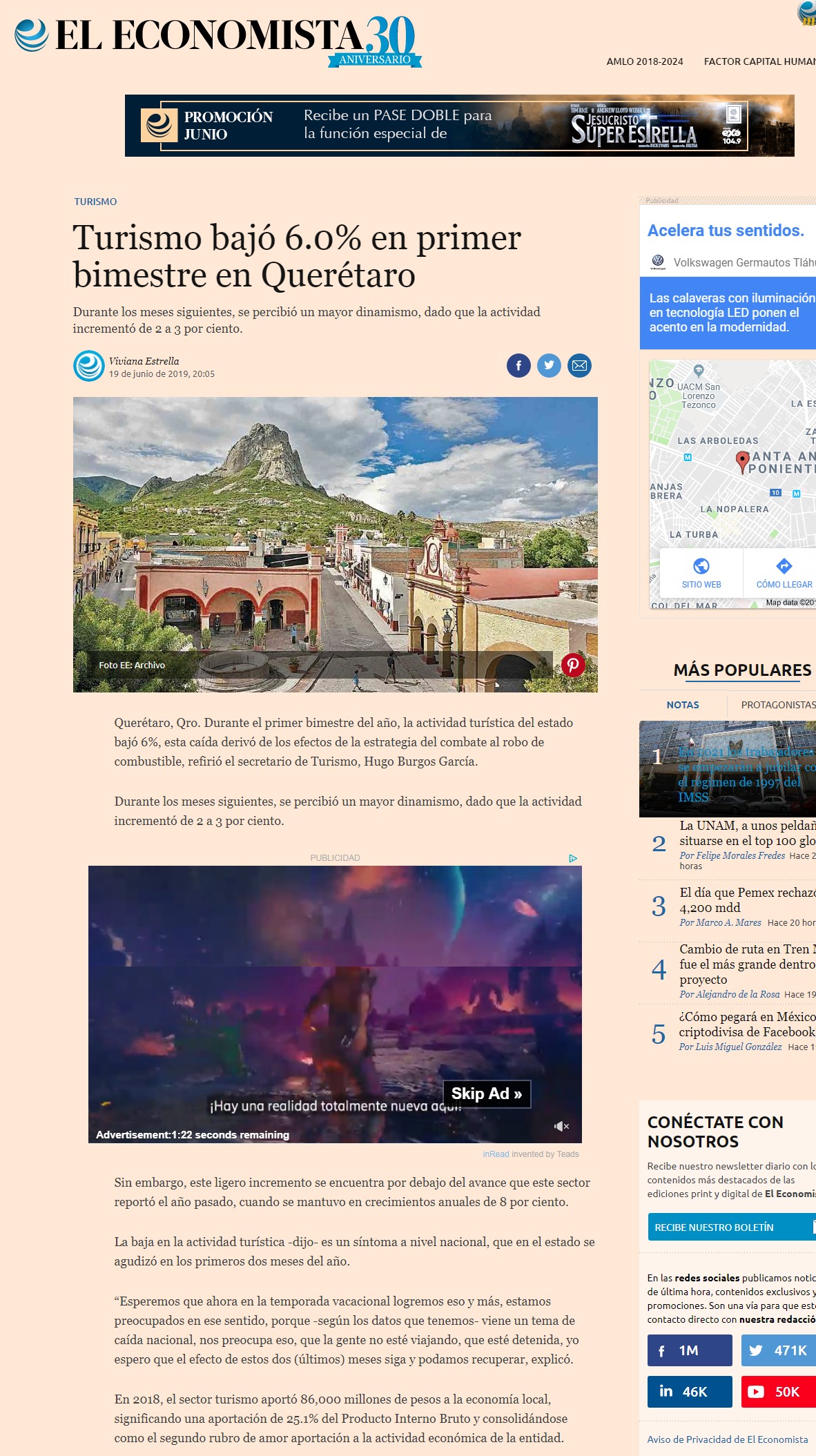Unmute the video ad speaker icon
The width and height of the screenshot is (816, 1456).
click(x=562, y=1126)
